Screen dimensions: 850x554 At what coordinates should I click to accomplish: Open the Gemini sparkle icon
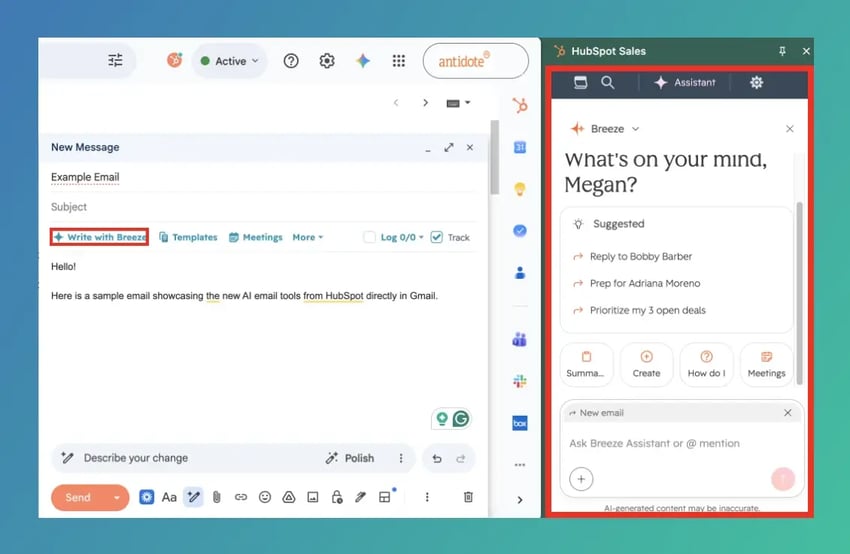click(x=363, y=61)
